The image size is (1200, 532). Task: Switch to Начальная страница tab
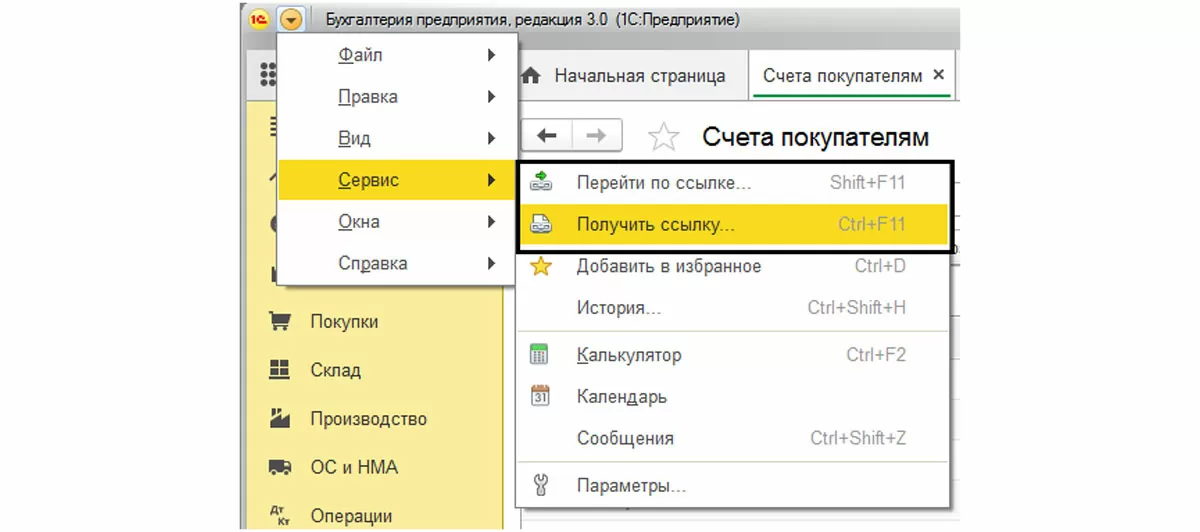tap(639, 76)
